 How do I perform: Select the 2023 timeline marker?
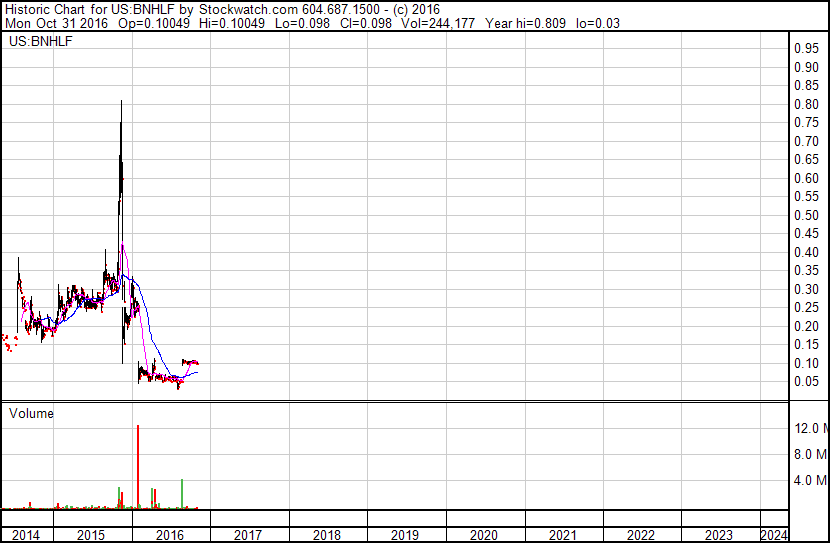[x=719, y=535]
